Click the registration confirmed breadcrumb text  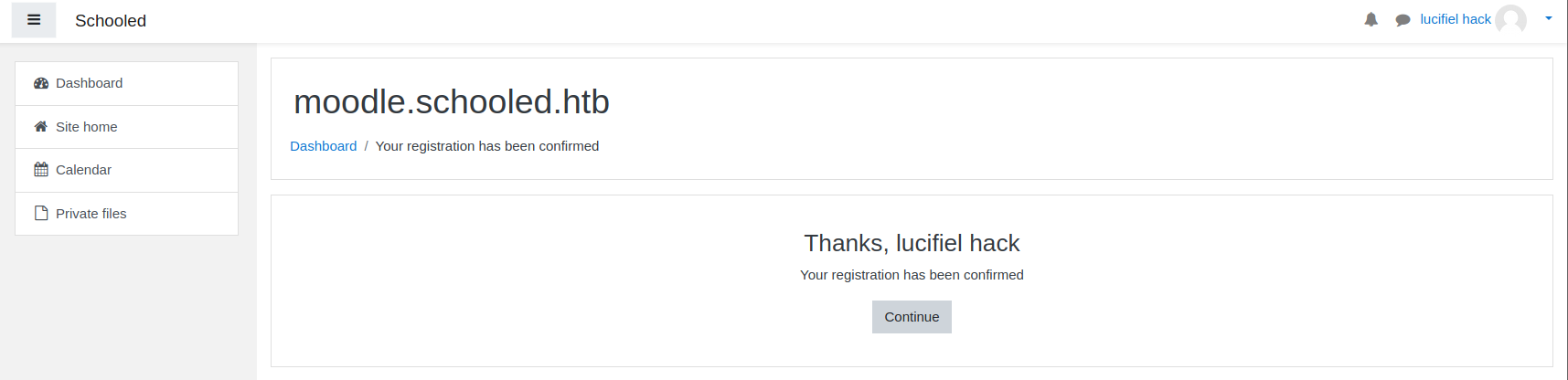tap(487, 146)
